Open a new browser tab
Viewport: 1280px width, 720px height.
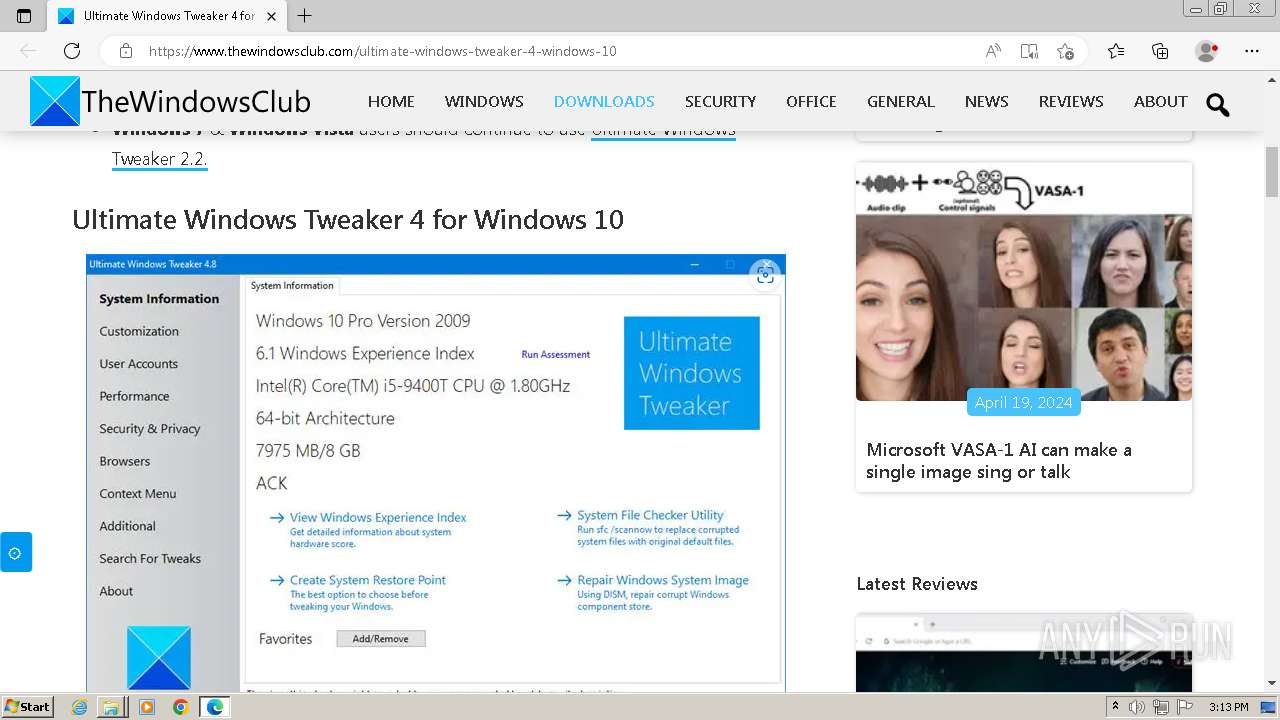(305, 16)
